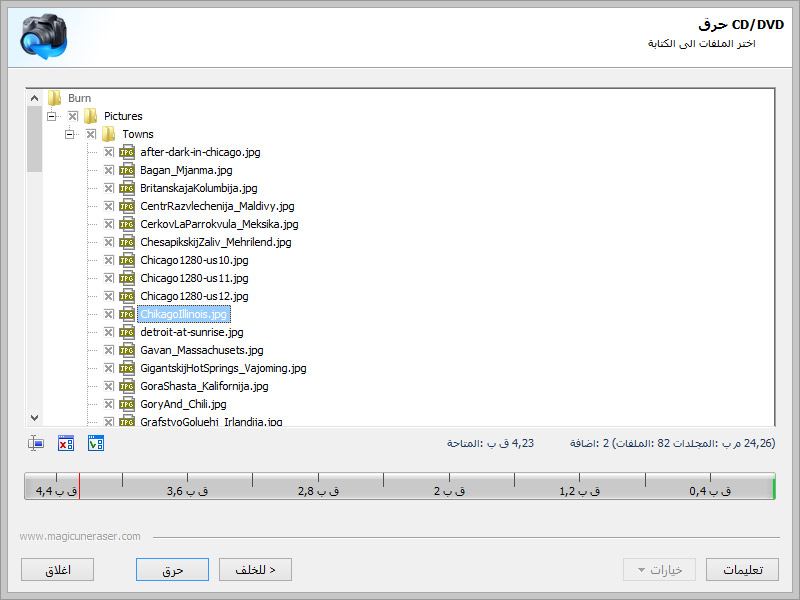
Task: Select file Chicago1280-us11.jpg
Action: point(194,279)
